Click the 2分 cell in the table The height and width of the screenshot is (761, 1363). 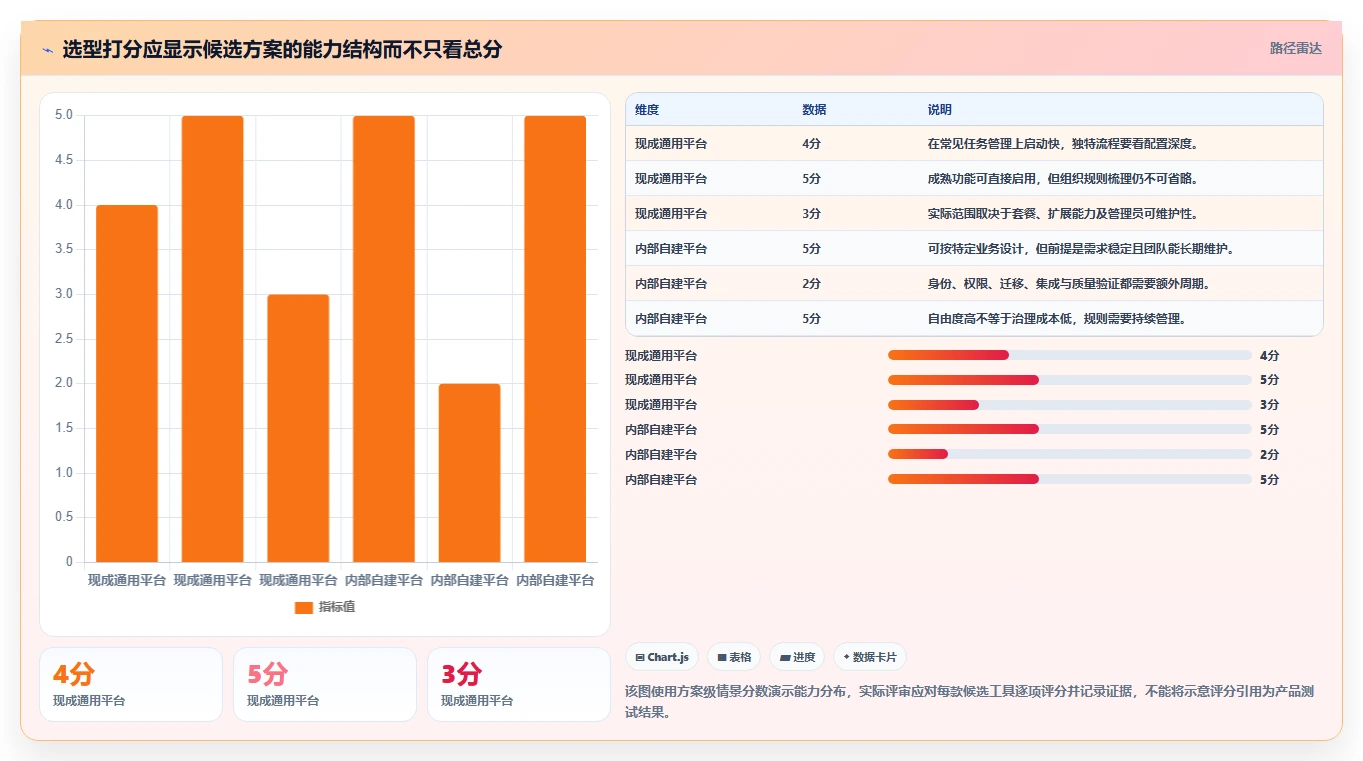(811, 284)
